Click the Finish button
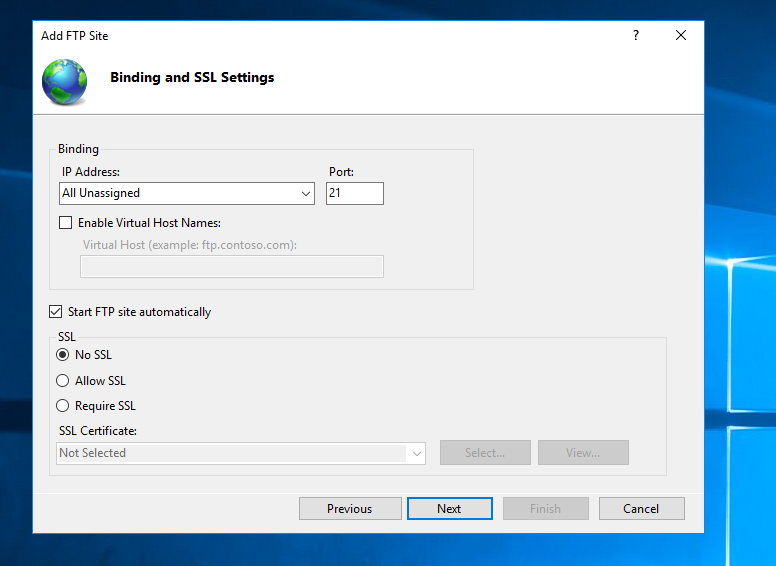Viewport: 776px width, 566px height. (545, 509)
